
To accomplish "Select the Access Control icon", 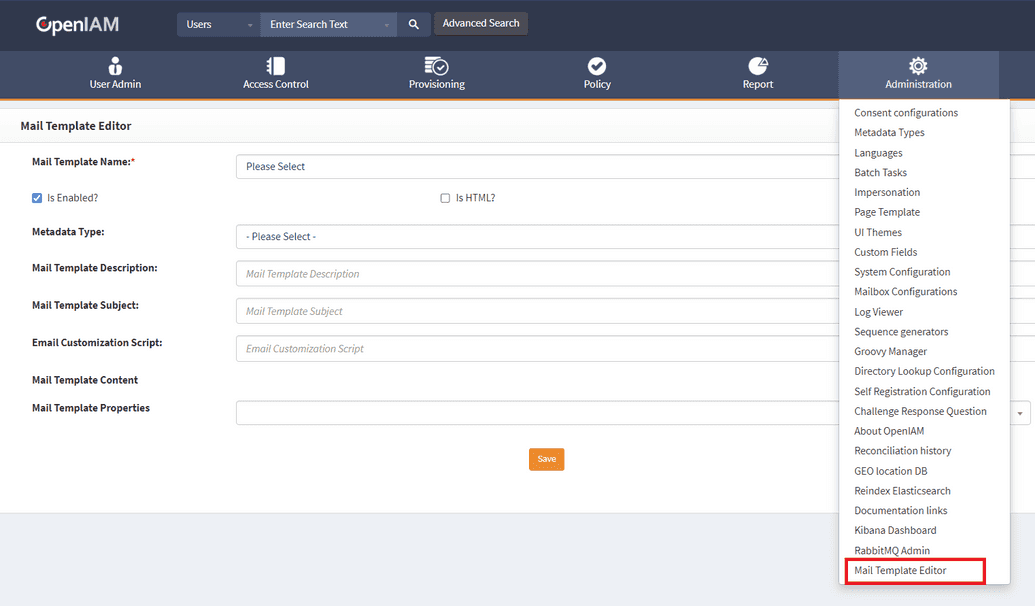I will tap(276, 74).
